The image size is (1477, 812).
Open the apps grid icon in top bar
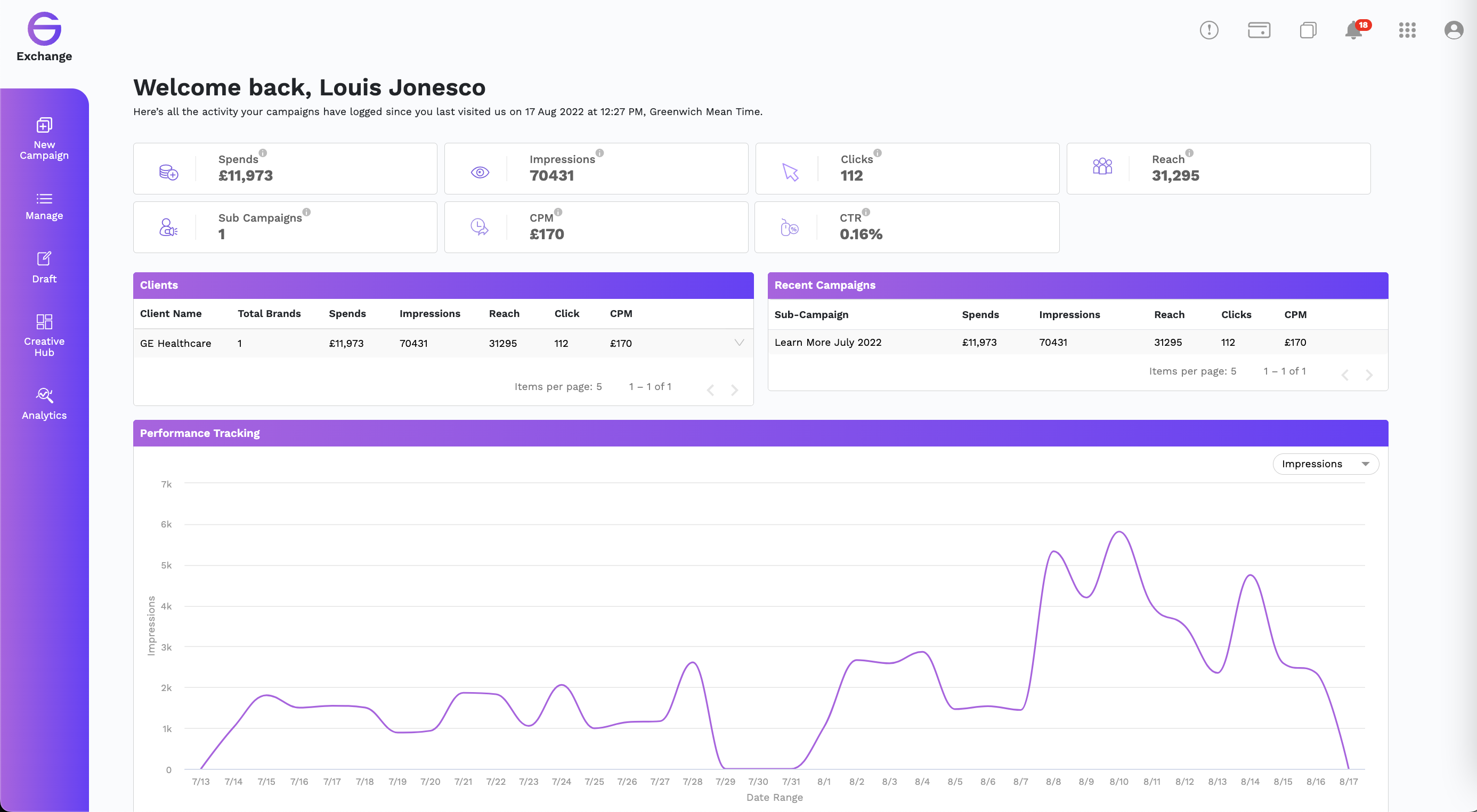[1407, 30]
